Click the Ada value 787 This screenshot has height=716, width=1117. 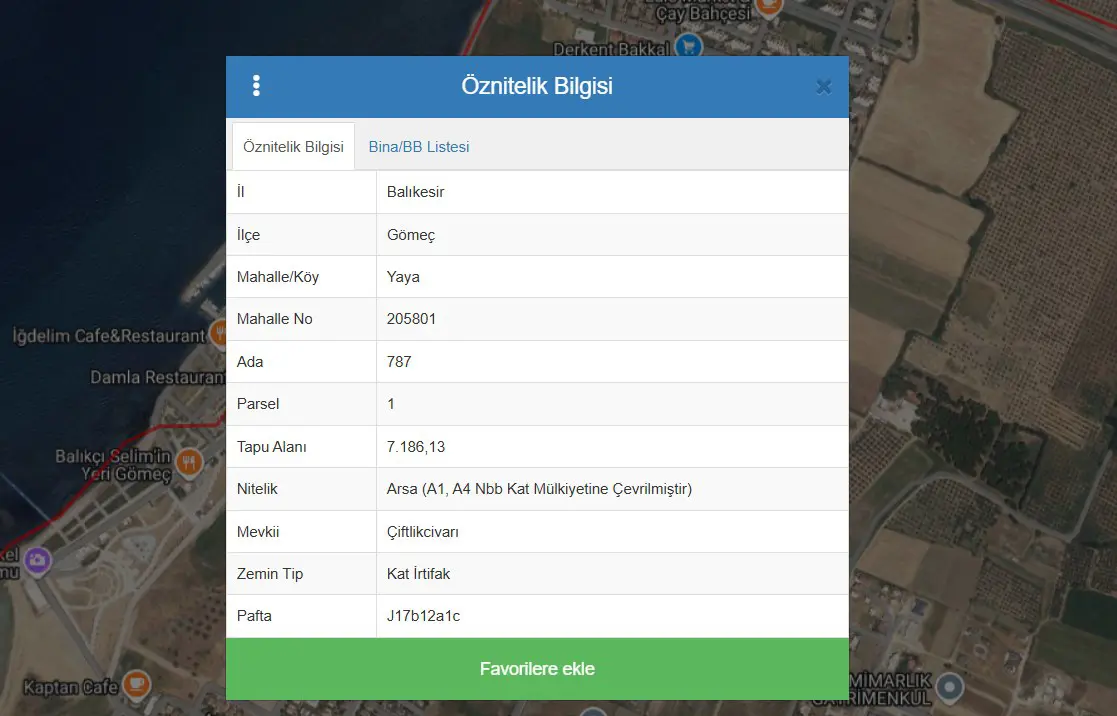tap(399, 362)
